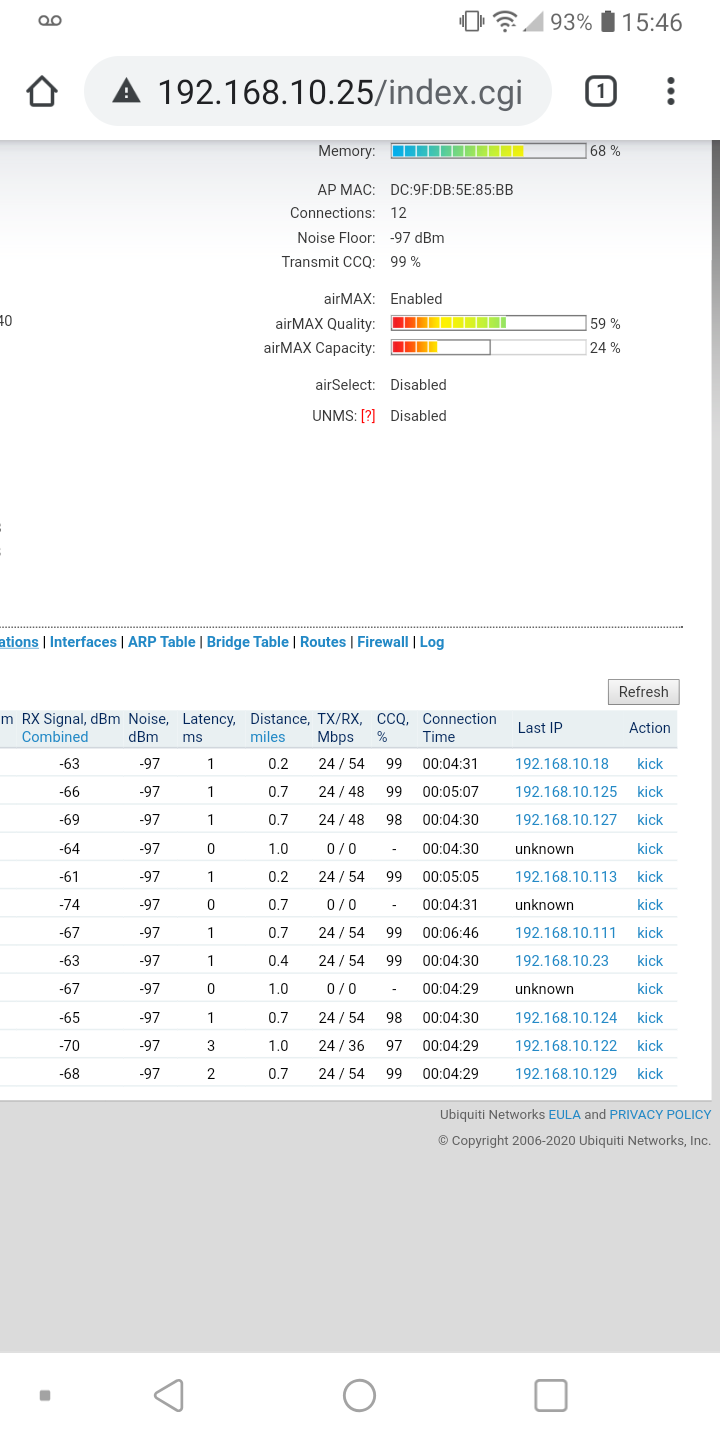Screen dimensions: 720x1440
Task: Click the Transmit CCQ value 99 %
Action: click(405, 262)
